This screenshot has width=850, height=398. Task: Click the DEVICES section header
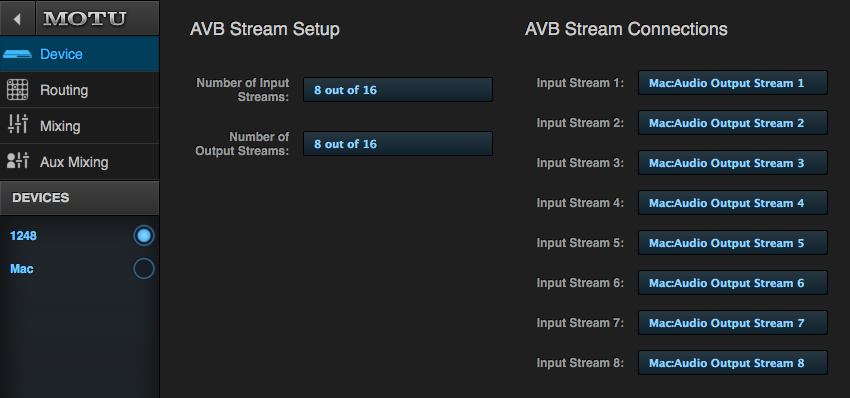80,198
